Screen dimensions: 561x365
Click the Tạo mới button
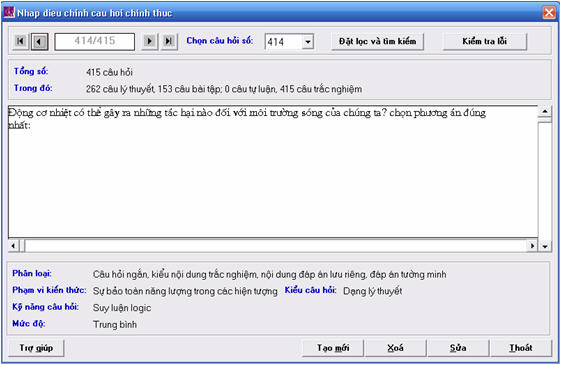pyautogui.click(x=333, y=348)
